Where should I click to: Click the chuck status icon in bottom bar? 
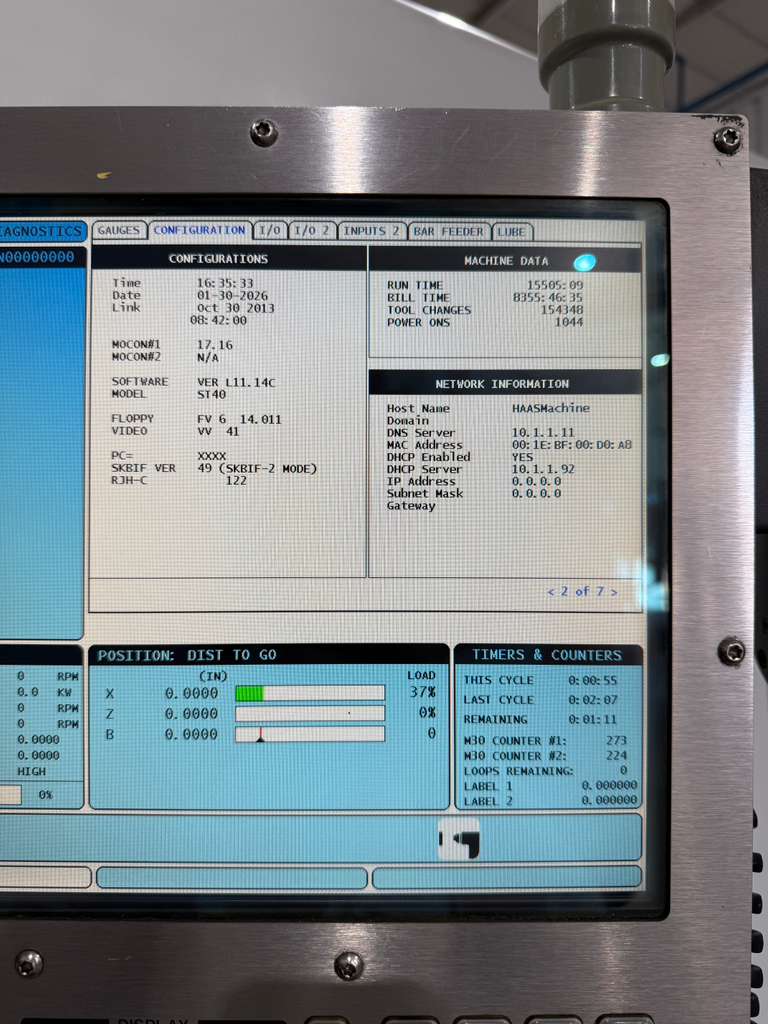(x=459, y=840)
